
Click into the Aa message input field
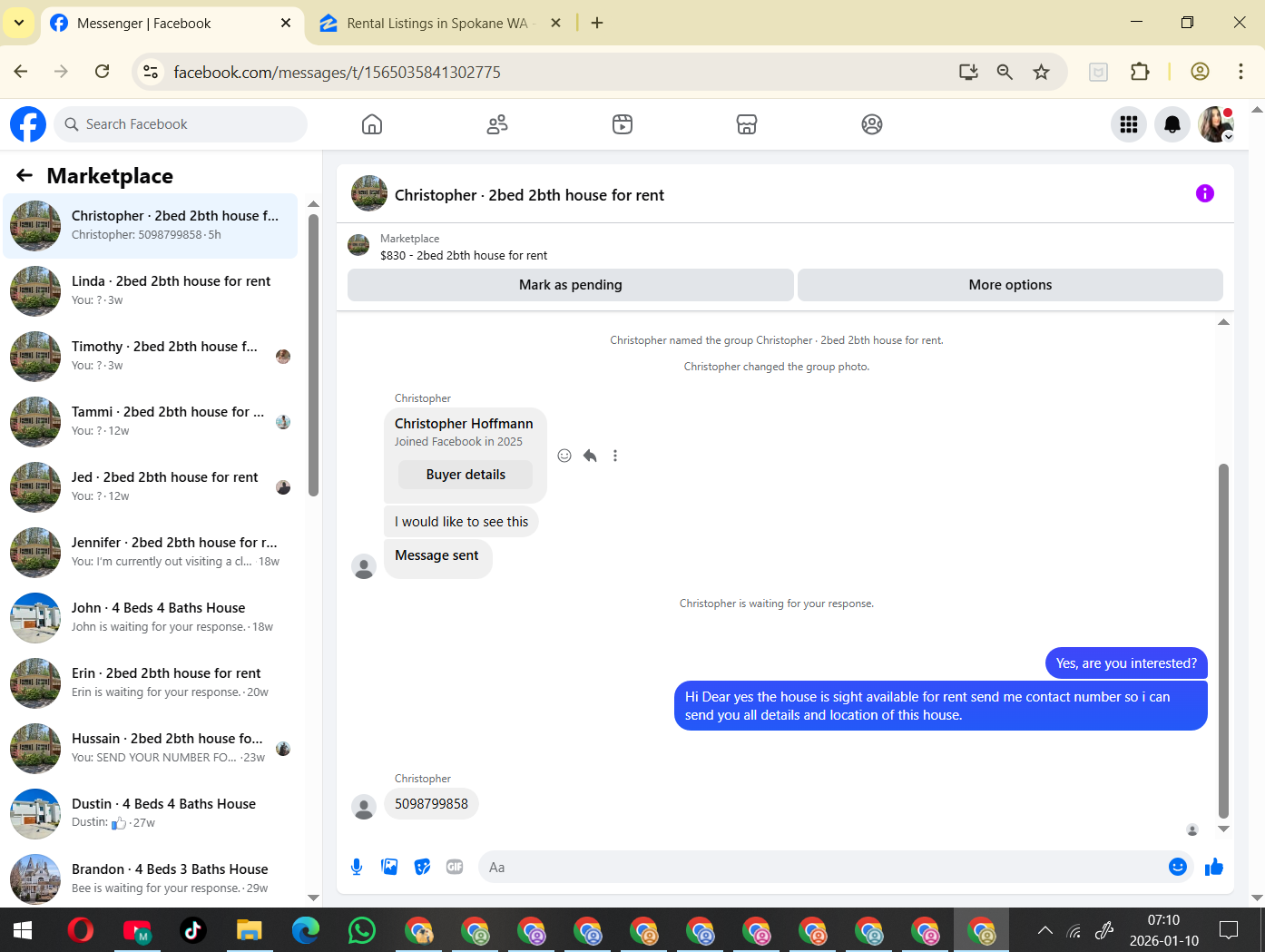[x=821, y=868]
